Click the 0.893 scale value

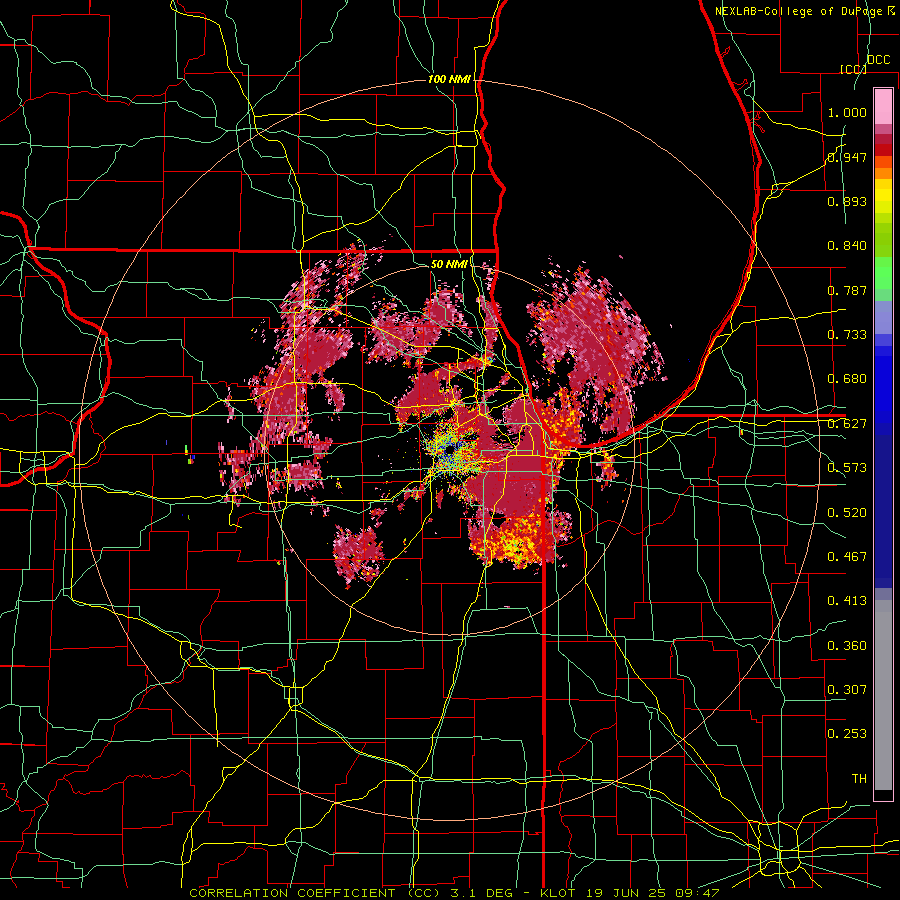847,201
